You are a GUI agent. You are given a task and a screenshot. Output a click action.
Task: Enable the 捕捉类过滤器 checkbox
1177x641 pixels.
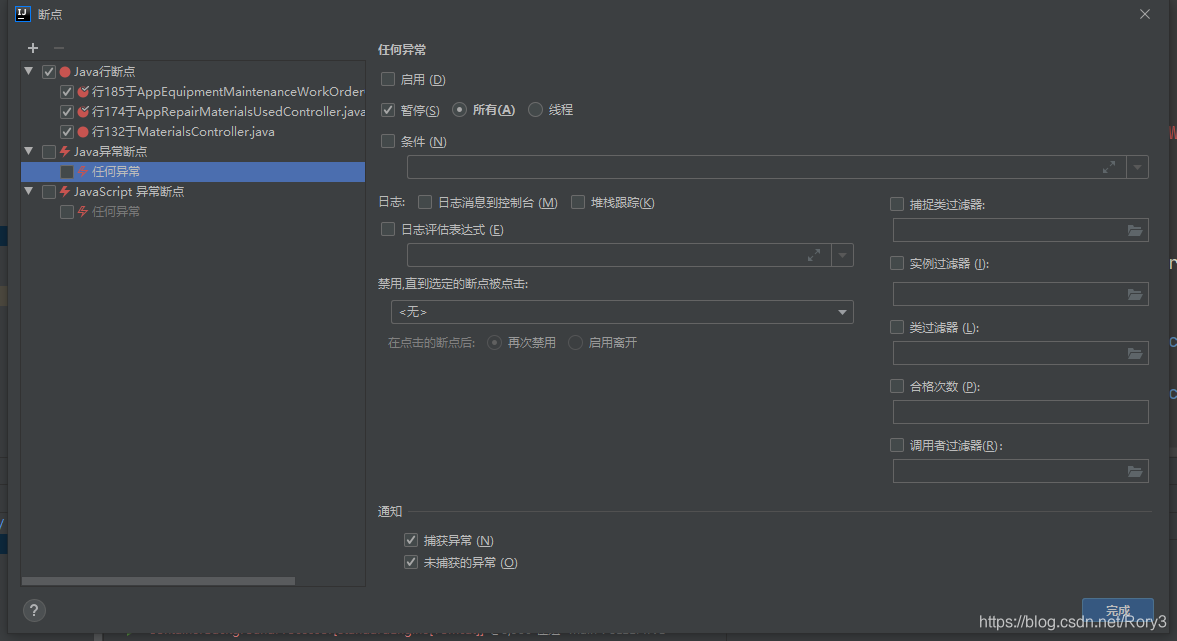pyautogui.click(x=897, y=203)
